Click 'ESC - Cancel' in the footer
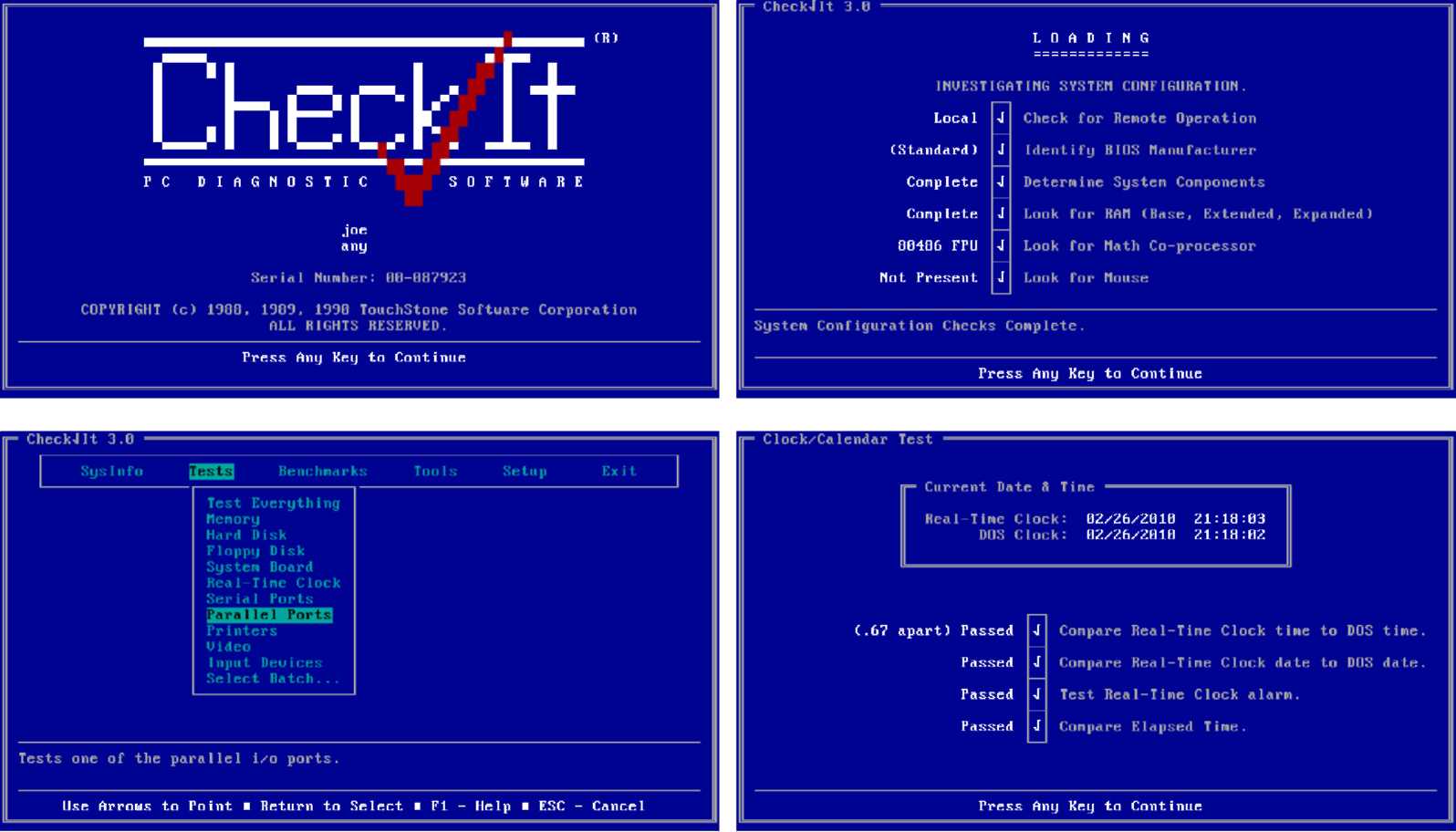This screenshot has width=1456, height=832. (x=591, y=806)
